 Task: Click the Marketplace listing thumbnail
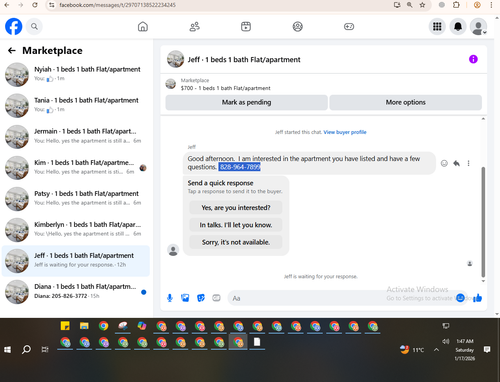pos(171,84)
